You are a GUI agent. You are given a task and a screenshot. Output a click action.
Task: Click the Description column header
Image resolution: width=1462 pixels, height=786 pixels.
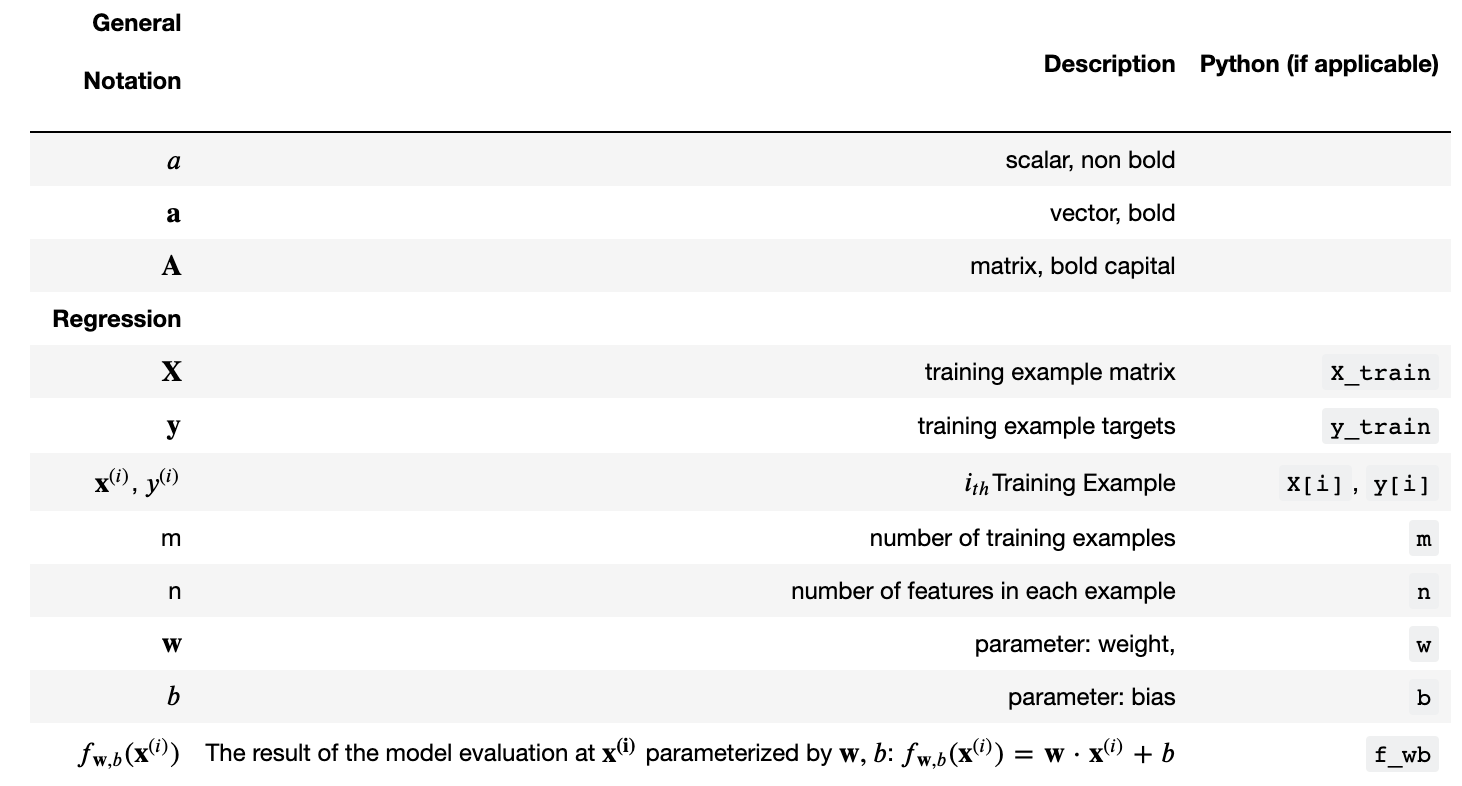pyautogui.click(x=1109, y=64)
